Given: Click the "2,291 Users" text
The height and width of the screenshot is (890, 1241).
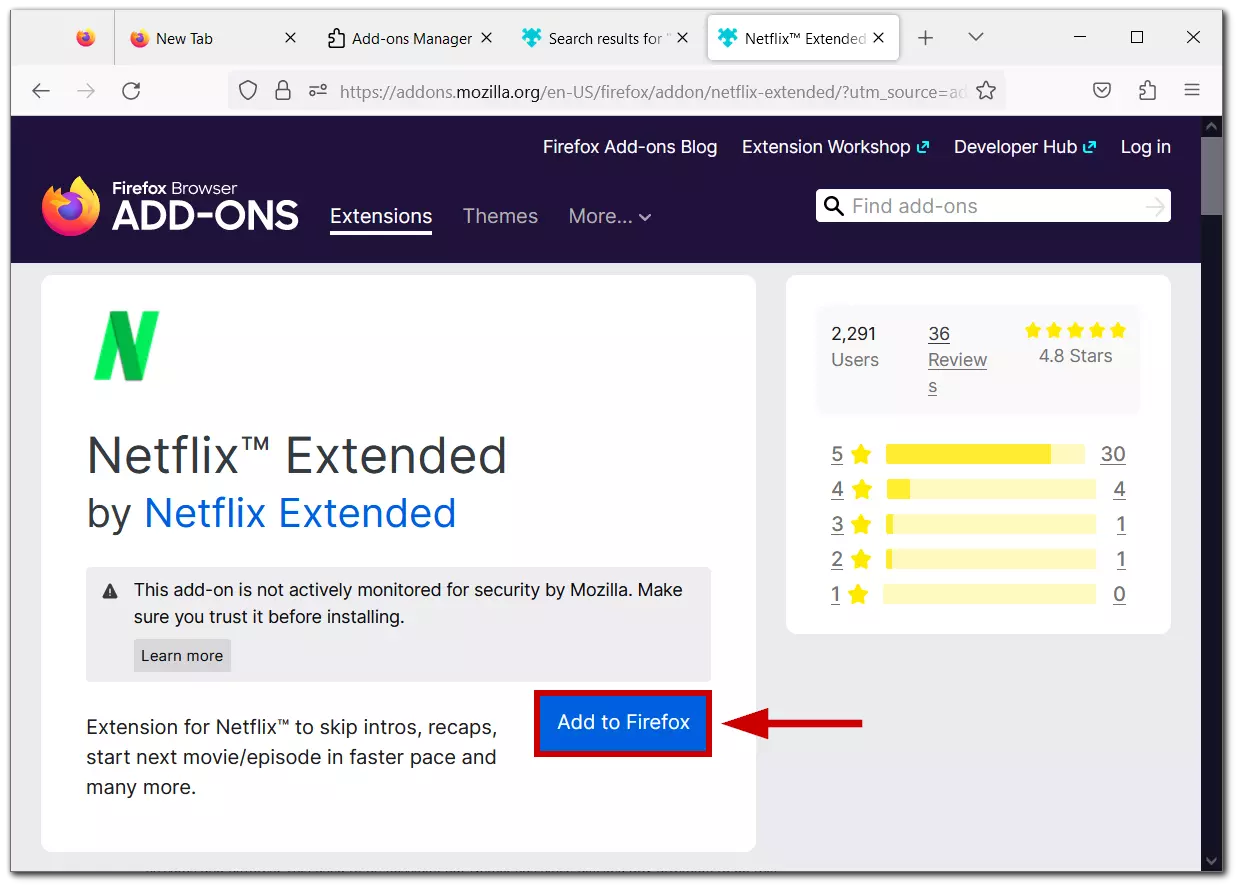Looking at the screenshot, I should coord(855,346).
